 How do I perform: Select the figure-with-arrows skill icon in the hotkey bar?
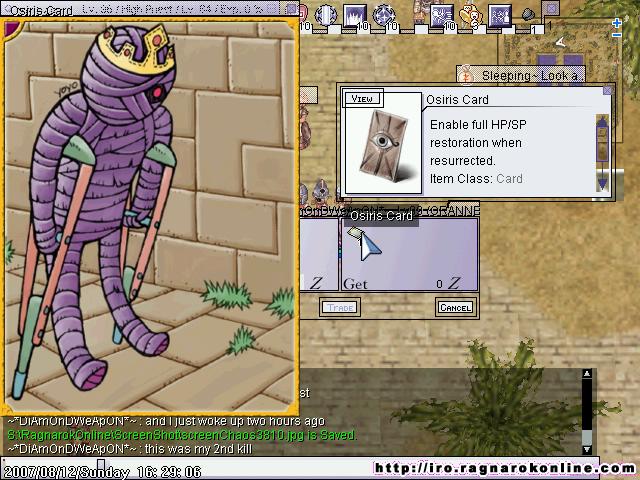(x=500, y=16)
